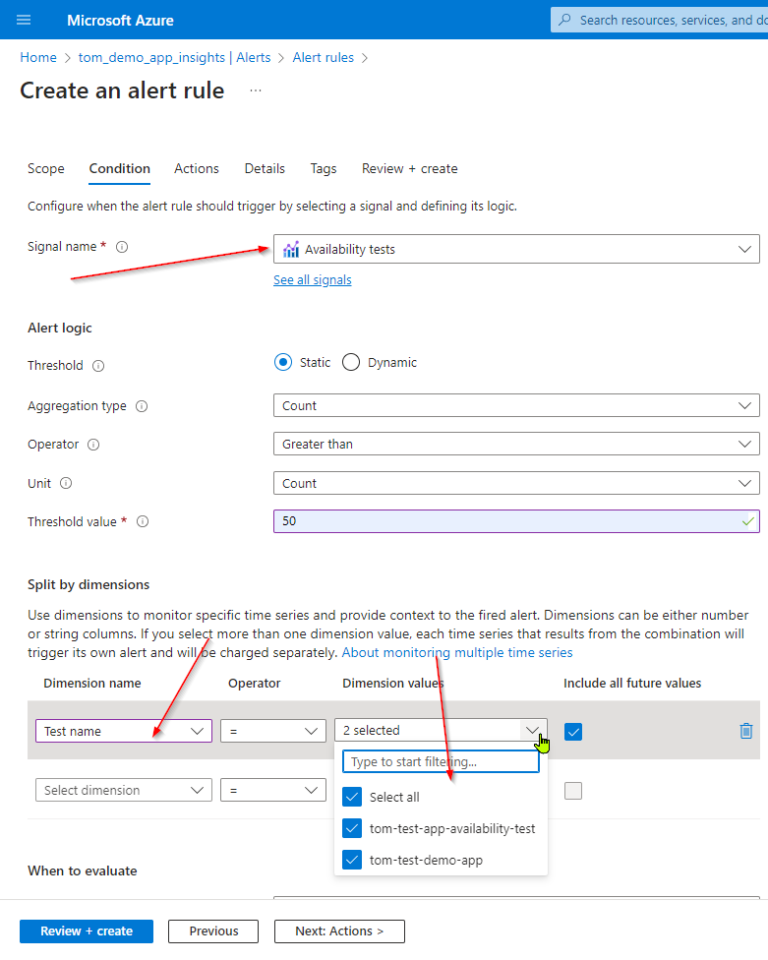The image size is (768, 960).
Task: Toggle the Select all checkbox
Action: [352, 797]
